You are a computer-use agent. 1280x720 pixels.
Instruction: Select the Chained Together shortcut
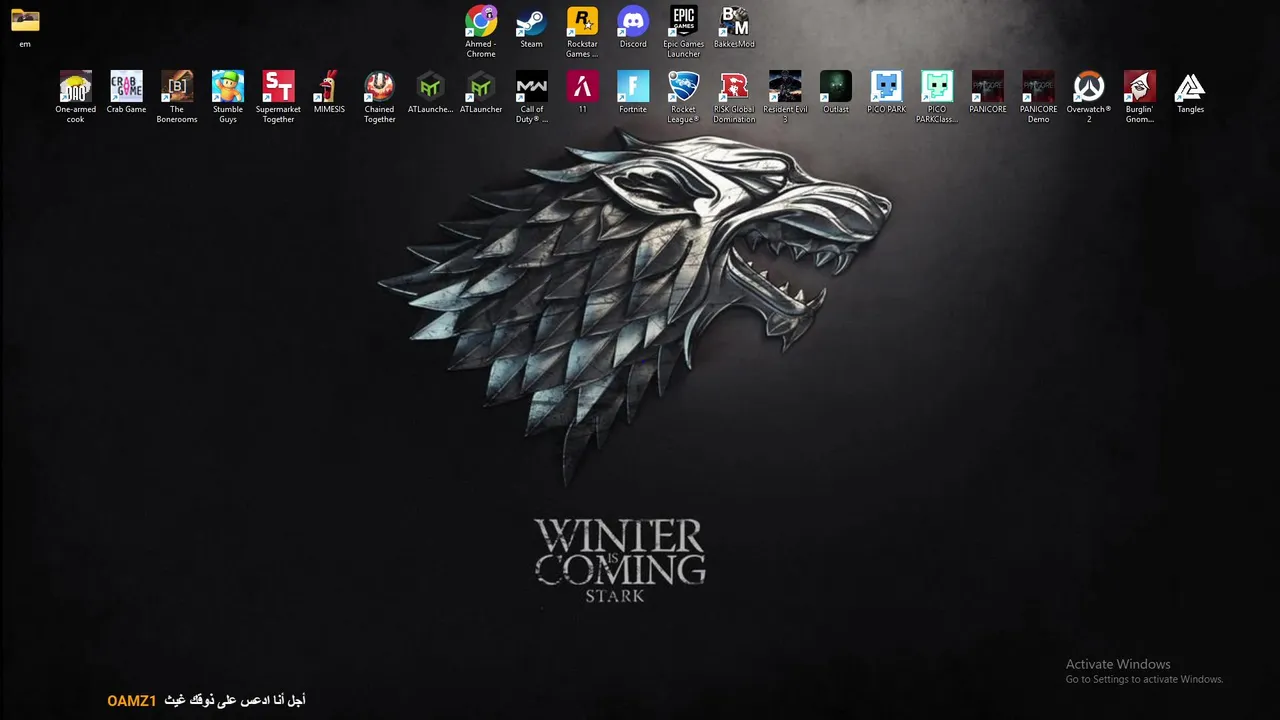(x=379, y=86)
